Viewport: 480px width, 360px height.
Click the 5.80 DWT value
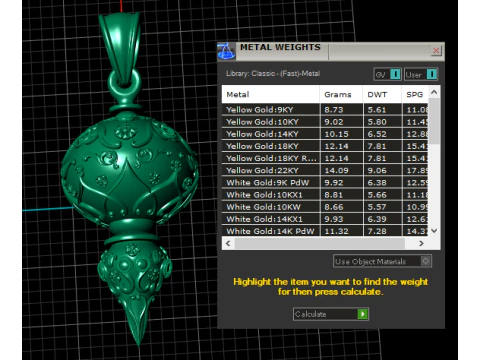pos(377,122)
